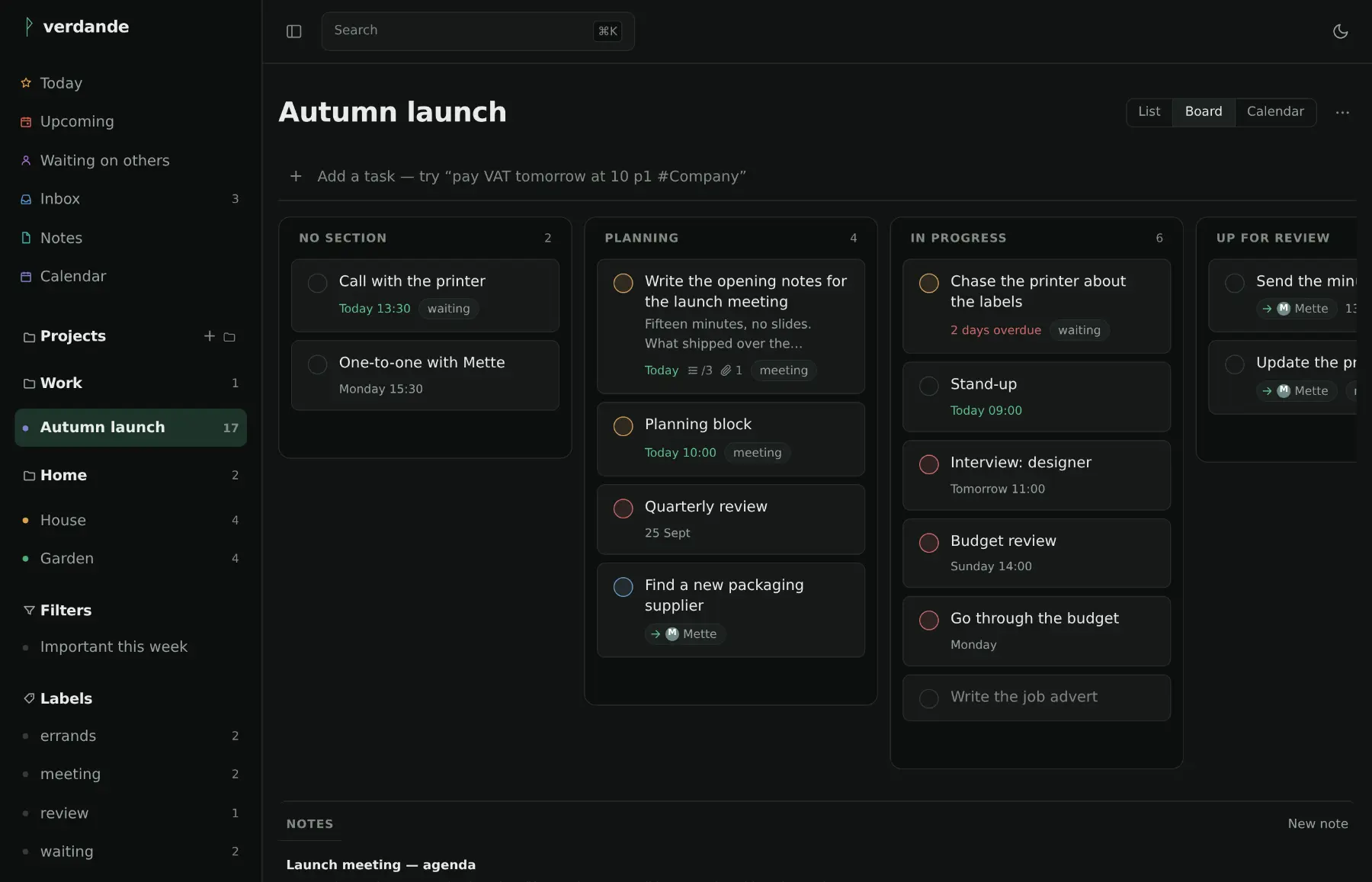Collapse the Home folder group
This screenshot has height=882, width=1372.
(x=29, y=476)
